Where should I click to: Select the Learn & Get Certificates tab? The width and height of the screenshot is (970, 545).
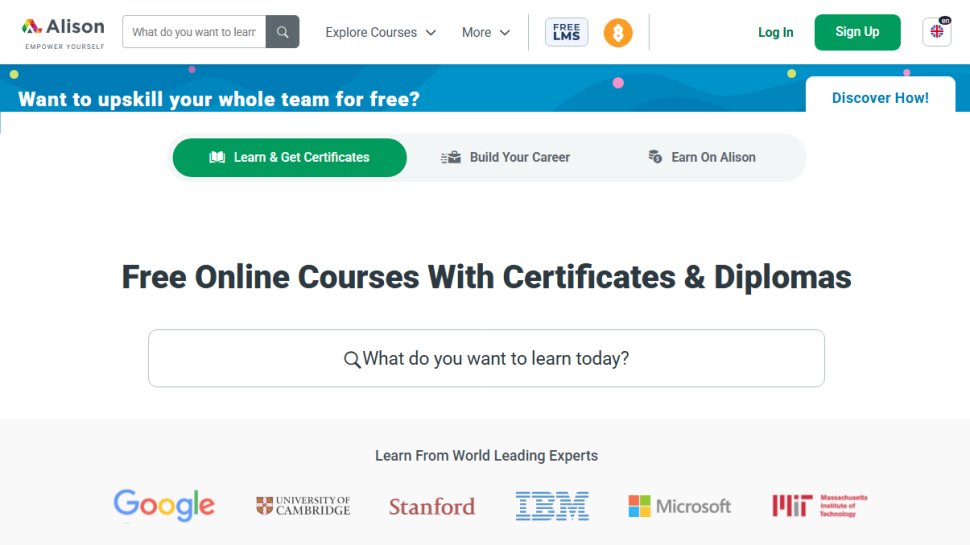click(x=290, y=157)
